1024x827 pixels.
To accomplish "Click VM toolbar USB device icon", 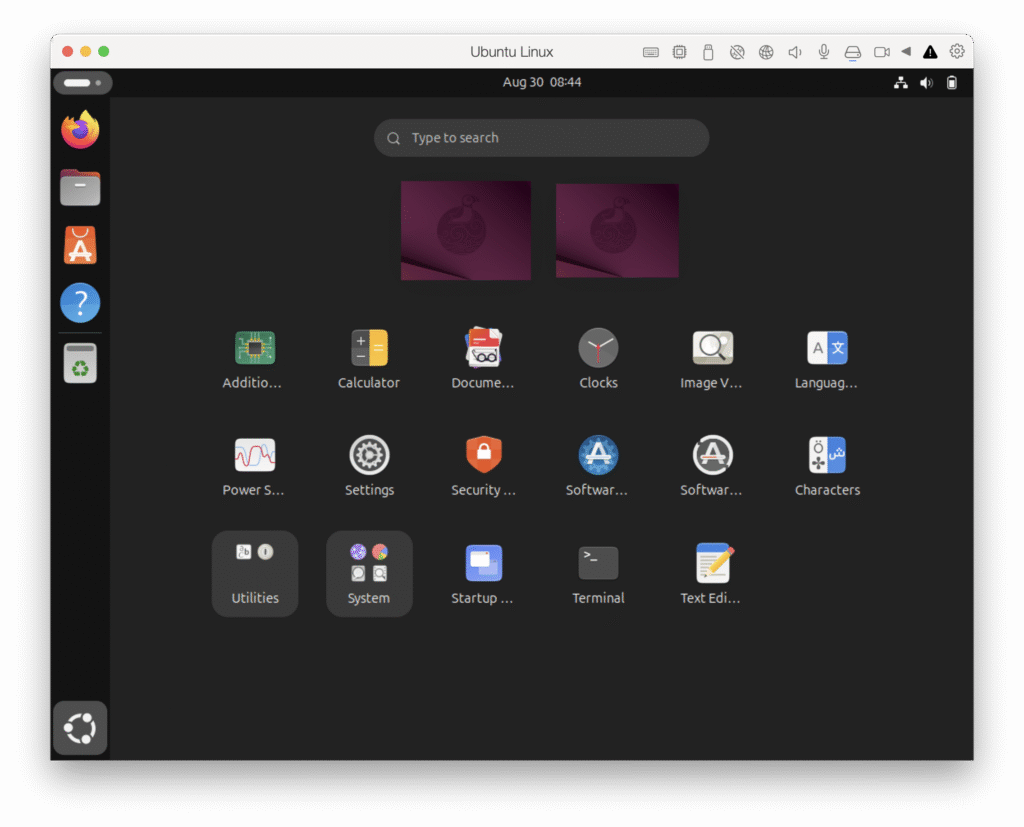I will click(x=708, y=52).
